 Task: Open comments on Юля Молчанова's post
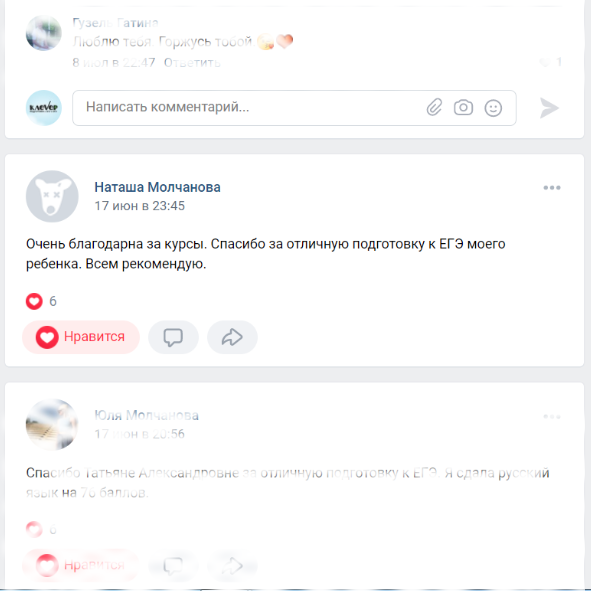pos(173,565)
